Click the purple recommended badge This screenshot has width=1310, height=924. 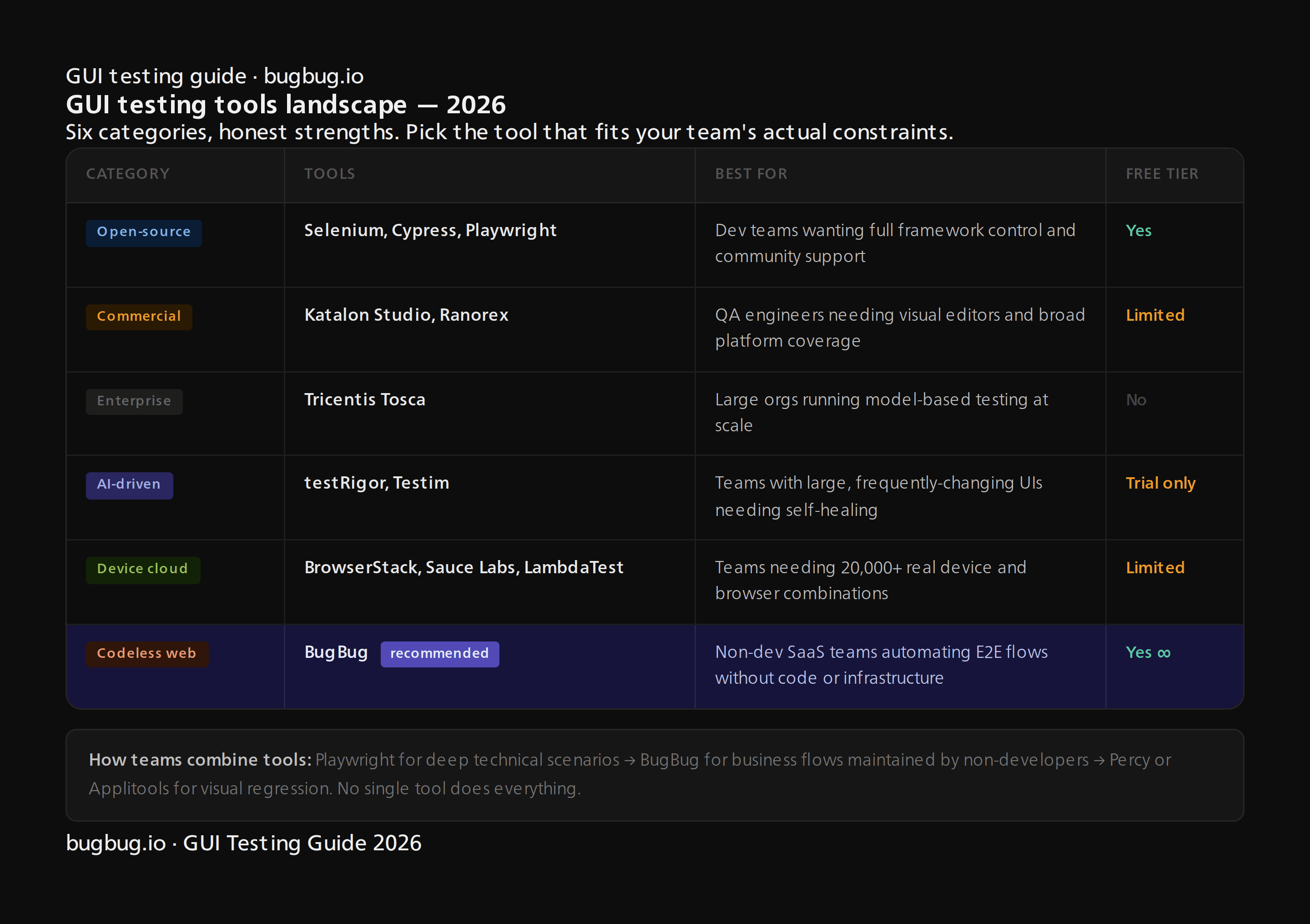439,654
